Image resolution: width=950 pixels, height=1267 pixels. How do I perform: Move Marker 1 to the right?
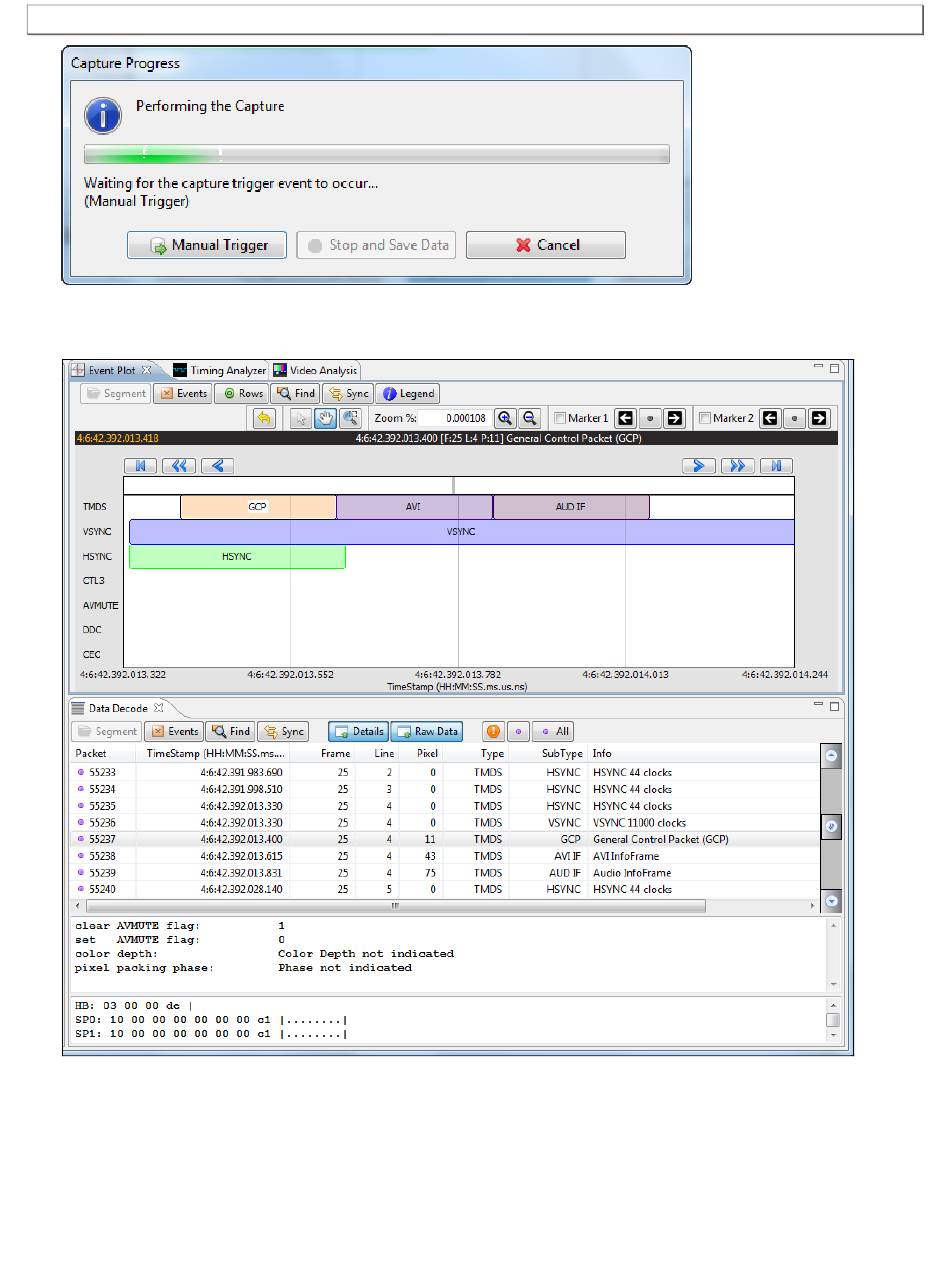tap(674, 418)
